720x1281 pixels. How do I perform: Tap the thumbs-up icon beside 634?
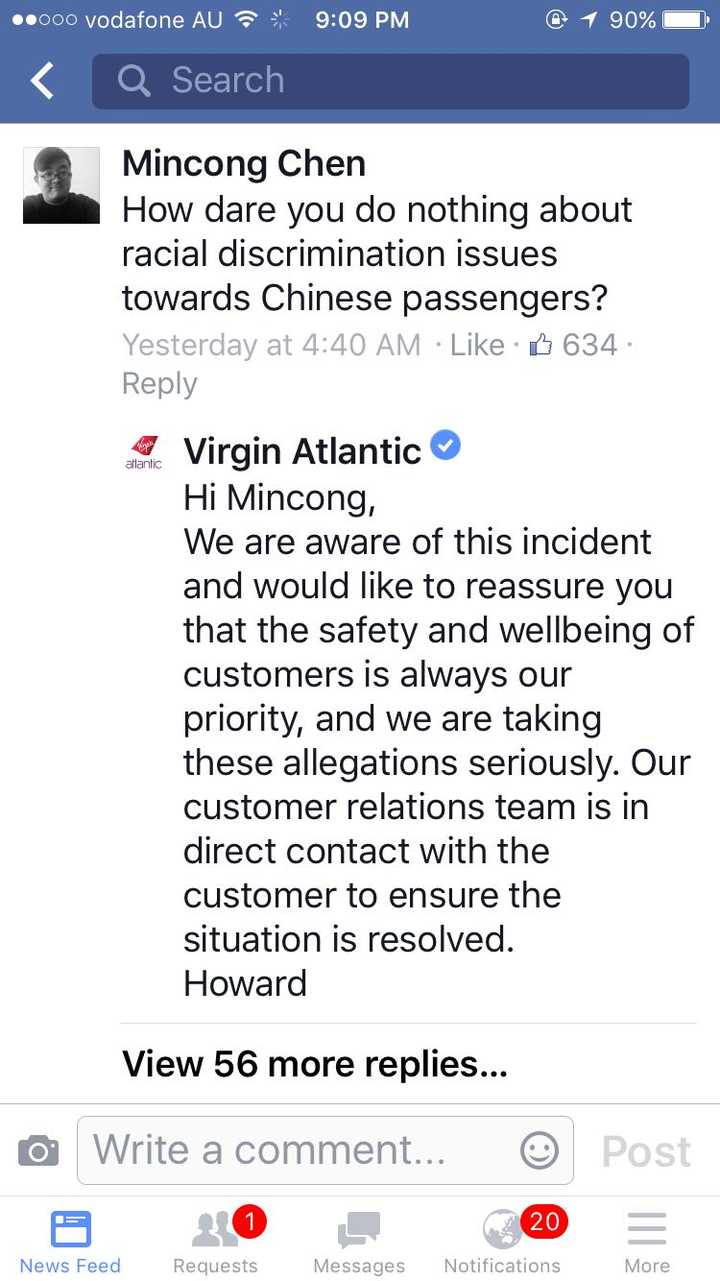click(540, 346)
